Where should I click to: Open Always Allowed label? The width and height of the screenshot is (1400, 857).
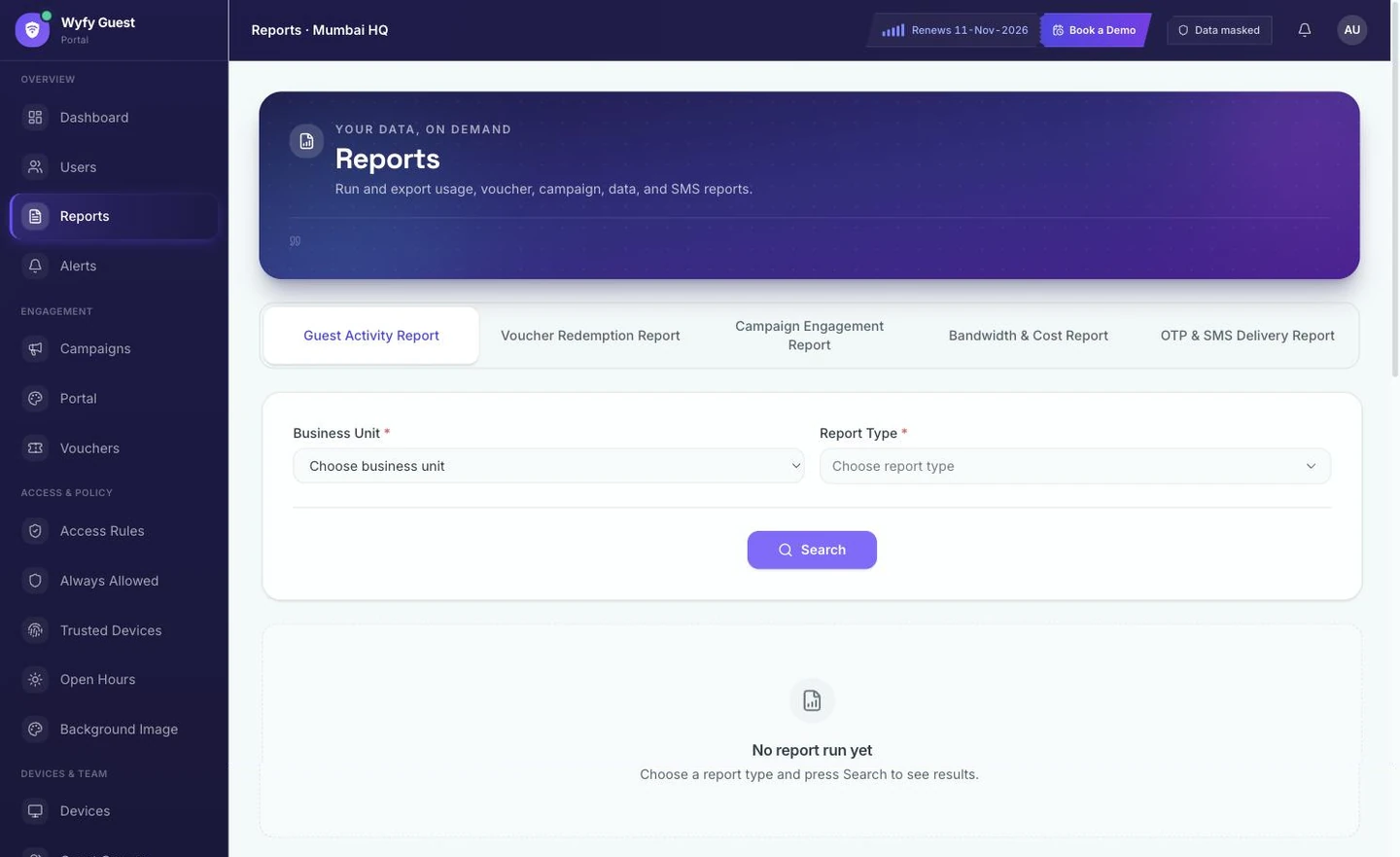[109, 581]
